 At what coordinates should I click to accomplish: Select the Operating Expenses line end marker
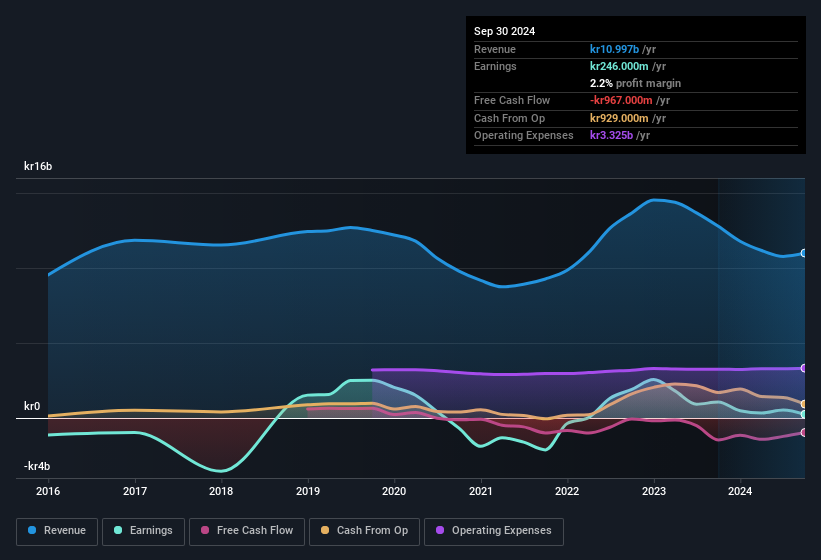(x=804, y=368)
